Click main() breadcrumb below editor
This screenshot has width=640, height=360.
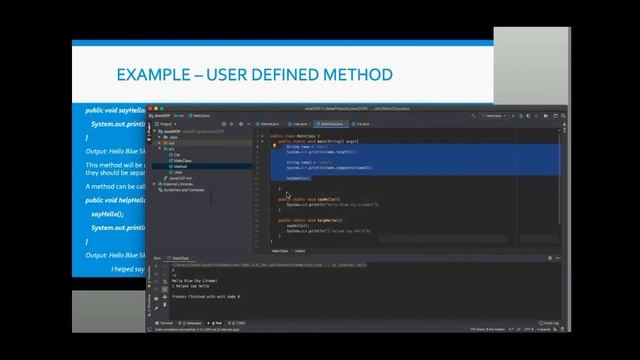coord(300,251)
